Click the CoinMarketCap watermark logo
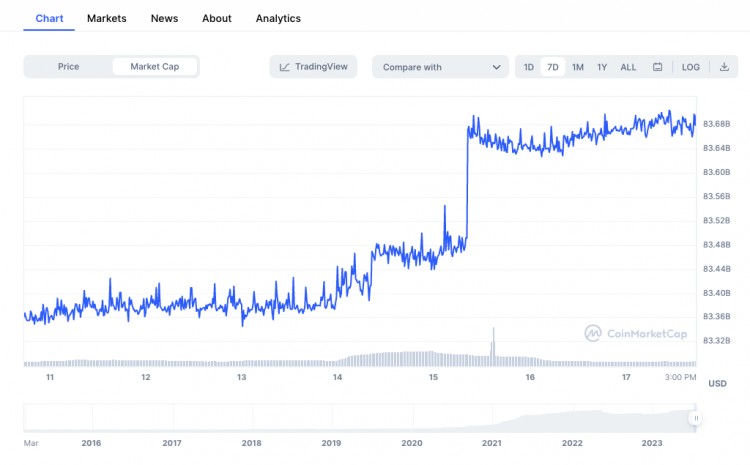Image resolution: width=750 pixels, height=465 pixels. click(x=592, y=333)
